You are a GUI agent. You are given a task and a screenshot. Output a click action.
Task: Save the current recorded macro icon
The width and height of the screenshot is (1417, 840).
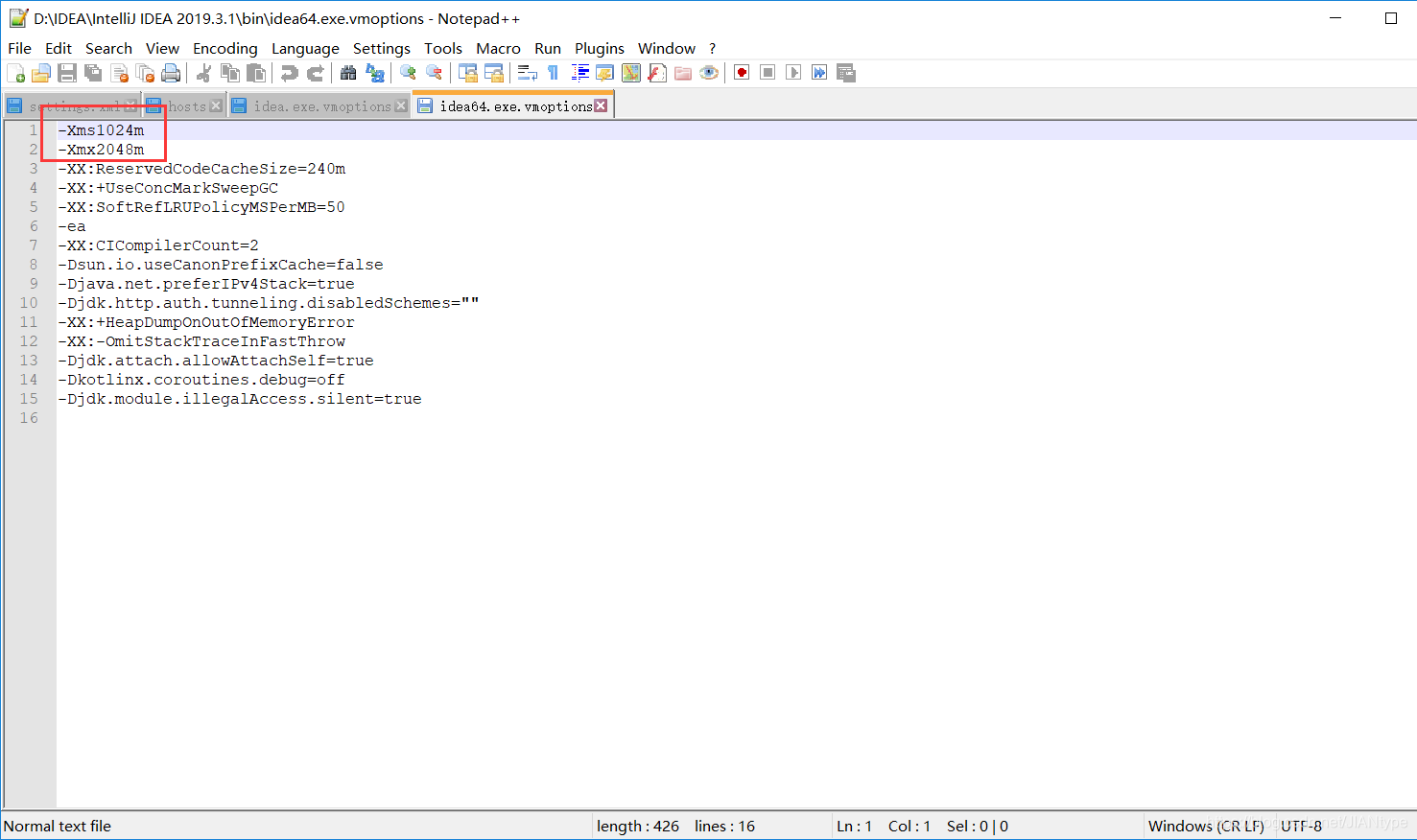845,73
